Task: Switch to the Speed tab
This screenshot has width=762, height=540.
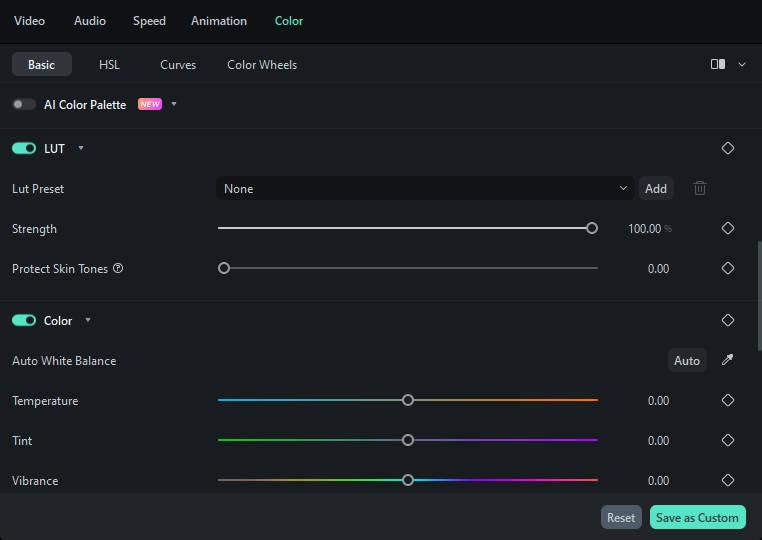Action: [x=149, y=21]
